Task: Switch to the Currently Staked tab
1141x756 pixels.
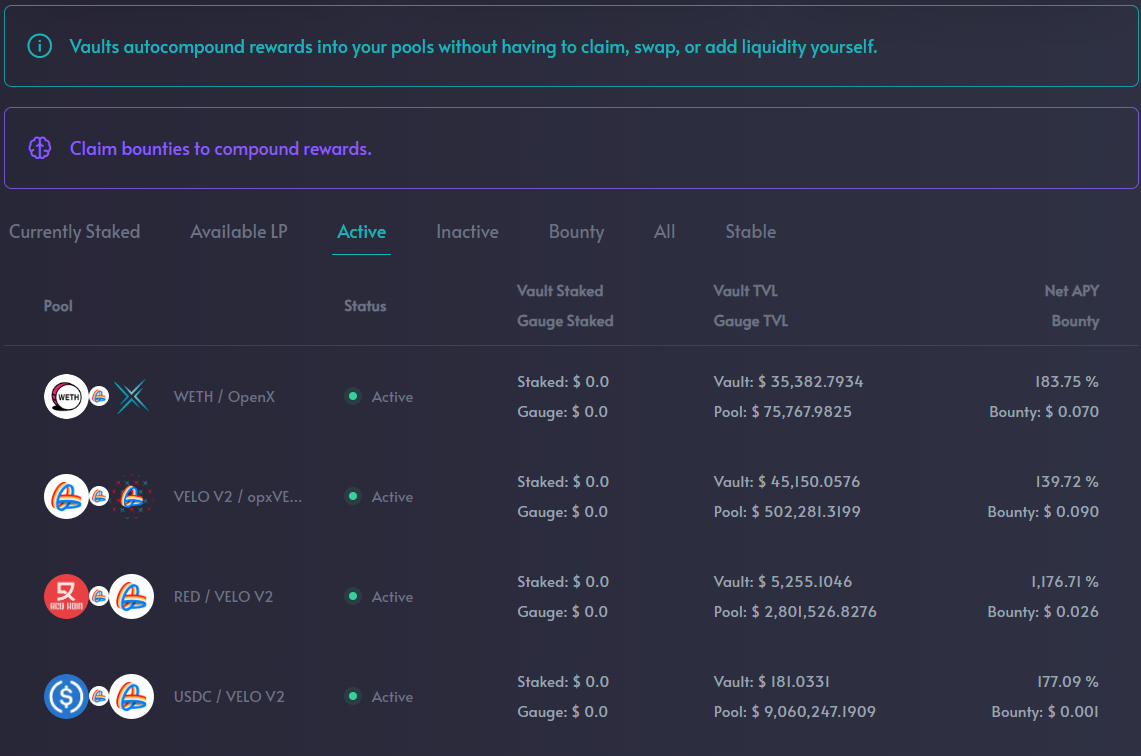Action: 75,232
